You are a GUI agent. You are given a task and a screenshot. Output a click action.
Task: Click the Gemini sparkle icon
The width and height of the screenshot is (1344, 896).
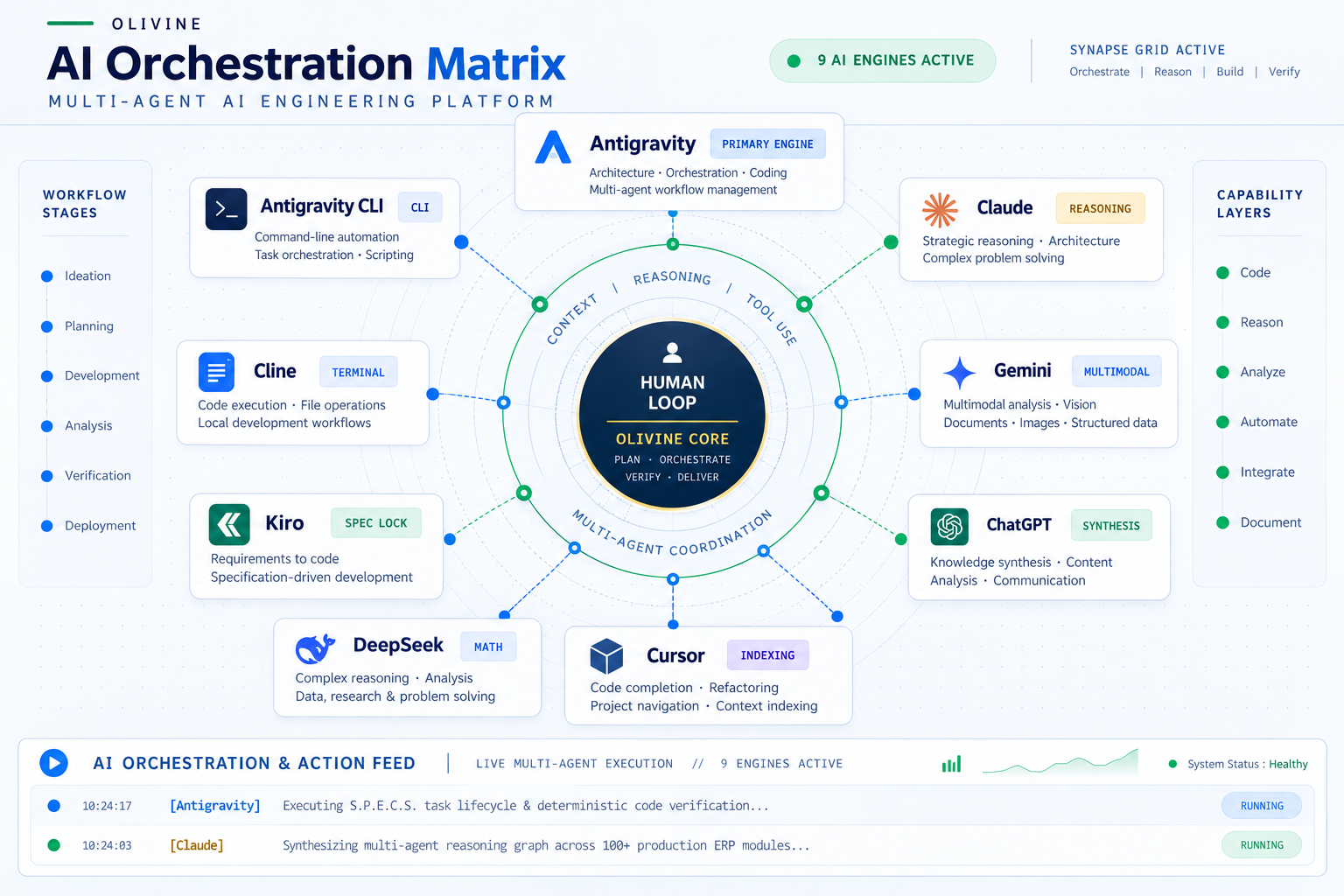(960, 373)
